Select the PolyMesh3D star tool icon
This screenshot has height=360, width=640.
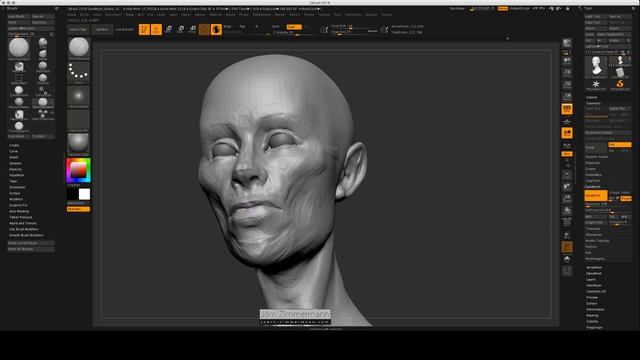coord(596,84)
